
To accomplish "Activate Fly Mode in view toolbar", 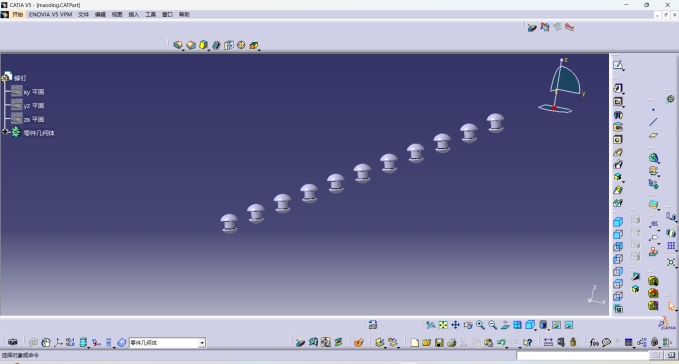I will [430, 325].
